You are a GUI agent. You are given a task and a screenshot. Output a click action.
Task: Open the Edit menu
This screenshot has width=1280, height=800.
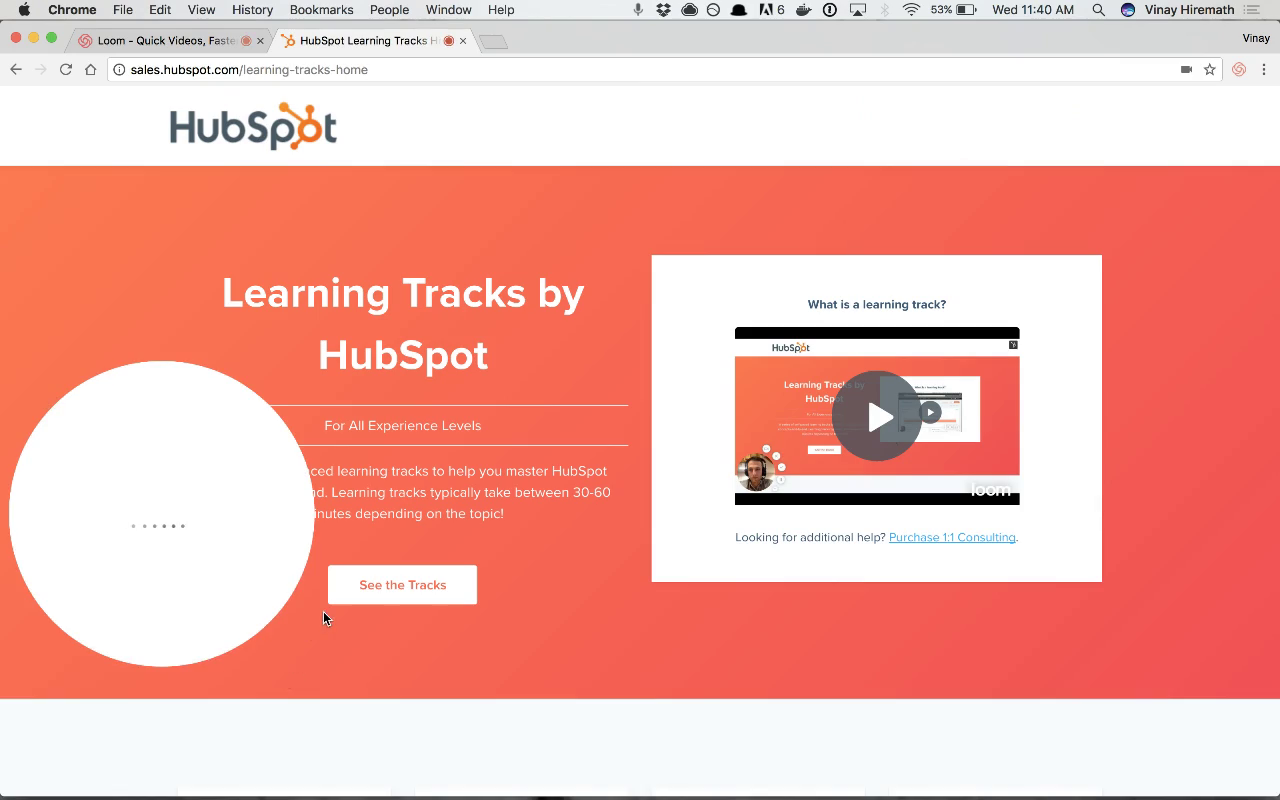point(160,10)
